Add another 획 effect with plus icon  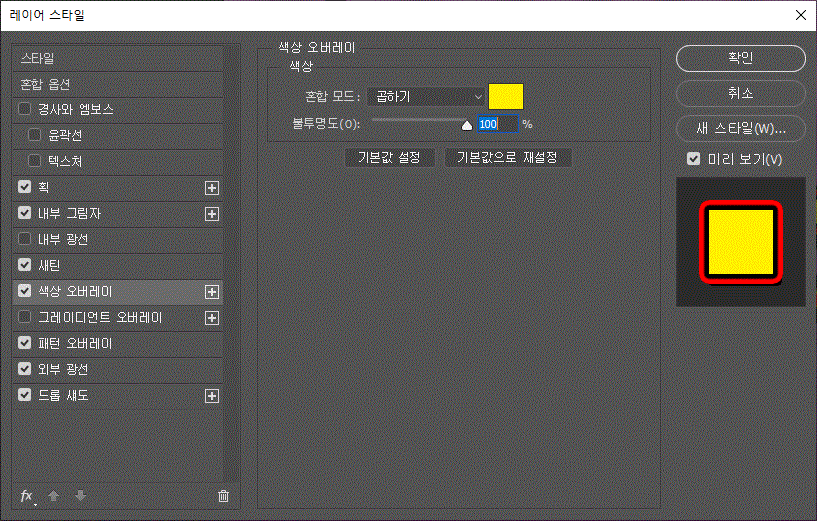(212, 188)
